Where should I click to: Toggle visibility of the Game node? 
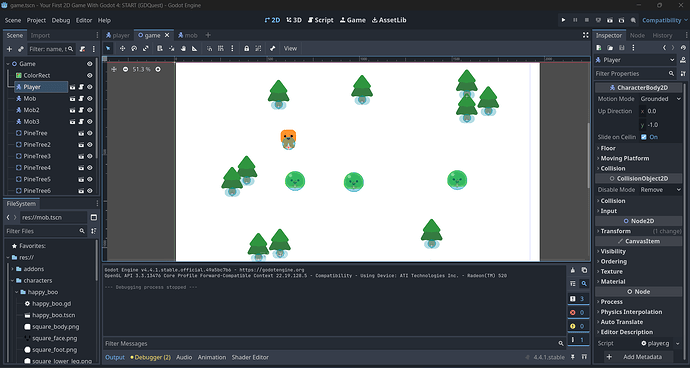(x=90, y=64)
